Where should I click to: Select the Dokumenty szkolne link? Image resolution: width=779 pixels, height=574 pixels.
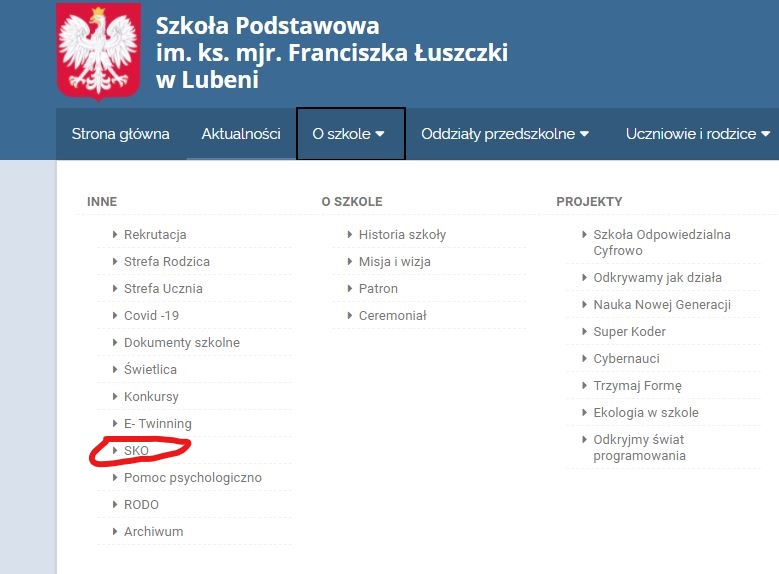[x=182, y=342]
